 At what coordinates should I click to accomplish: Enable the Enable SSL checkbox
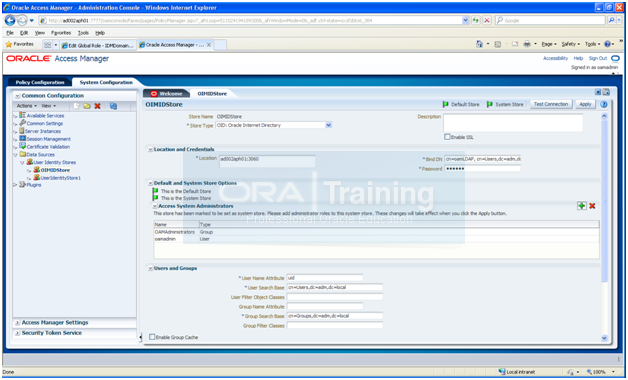point(447,137)
